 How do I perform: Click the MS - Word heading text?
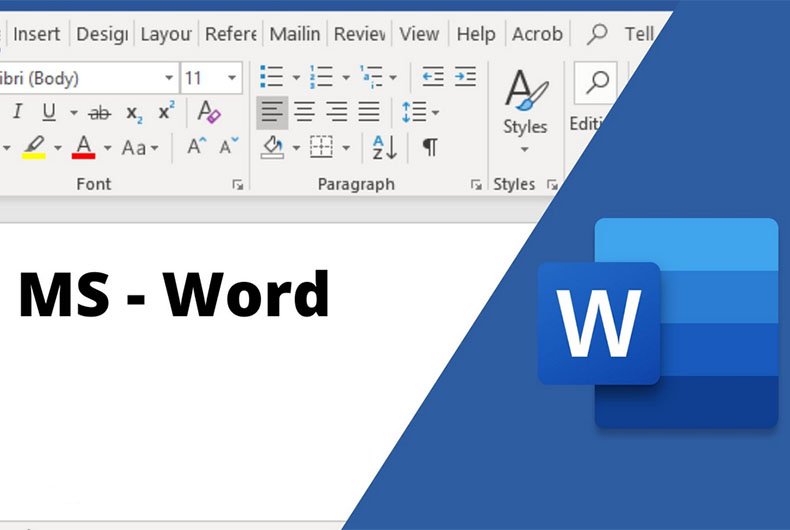click(174, 294)
